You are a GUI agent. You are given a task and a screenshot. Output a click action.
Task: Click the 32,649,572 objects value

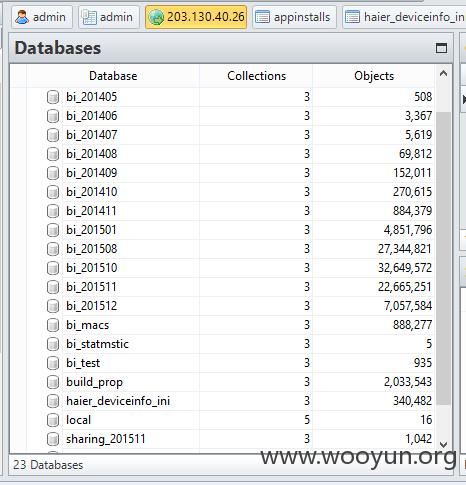[405, 268]
